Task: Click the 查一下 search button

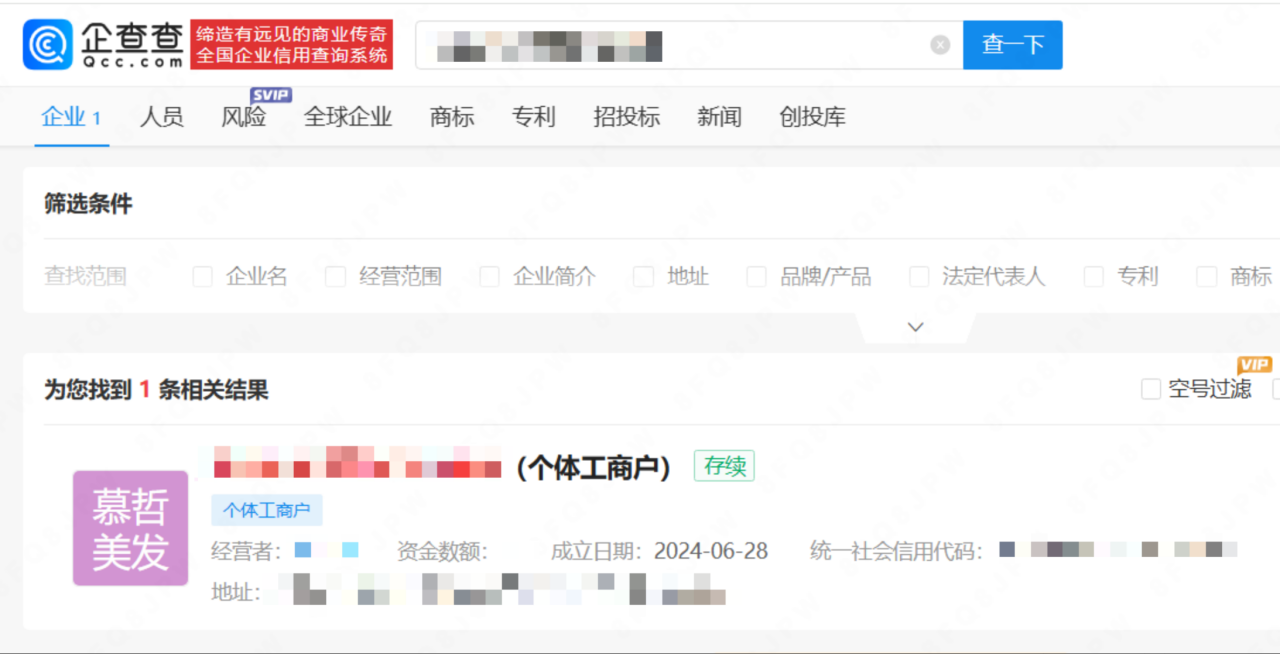Action: coord(1013,45)
